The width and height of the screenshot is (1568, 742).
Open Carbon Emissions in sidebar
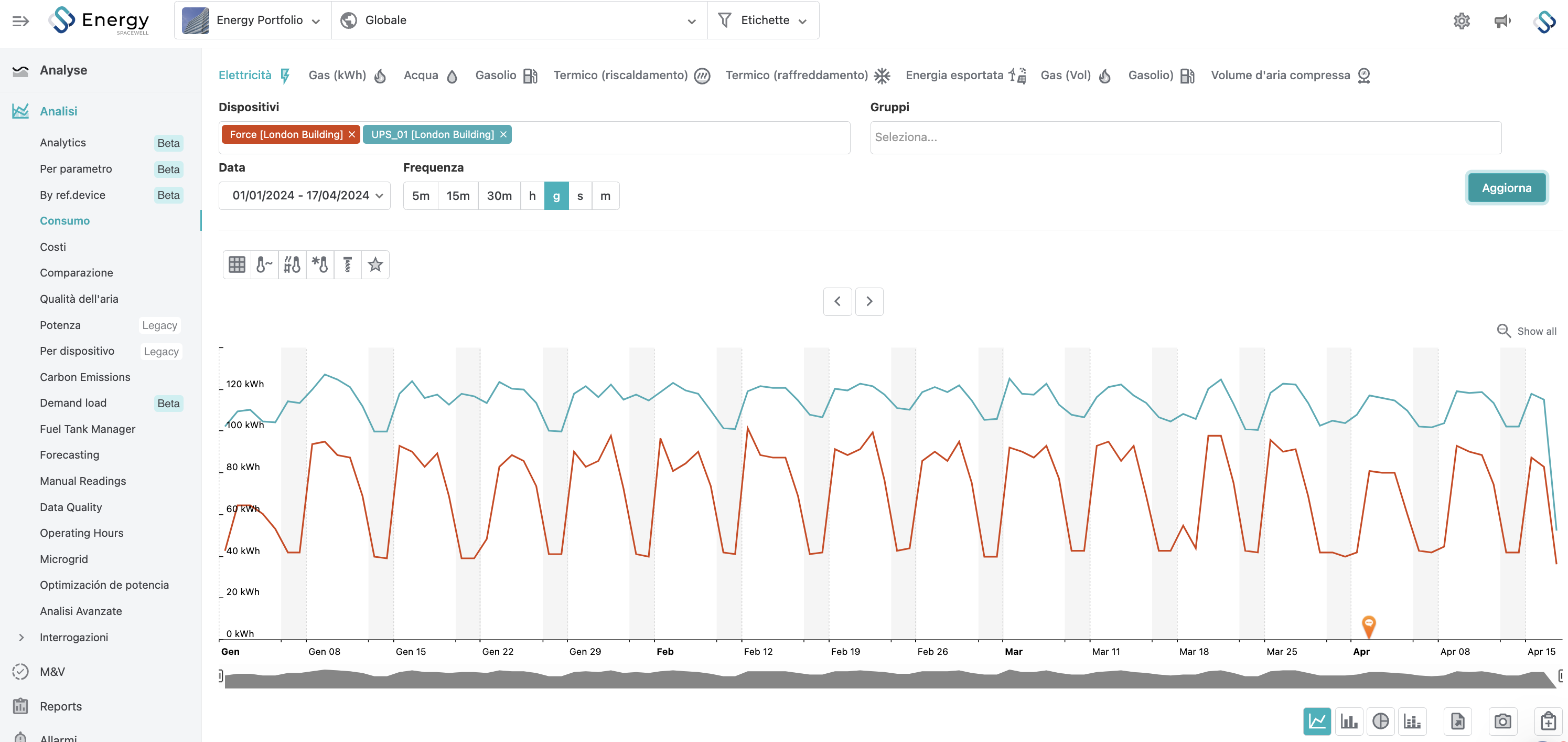(84, 377)
